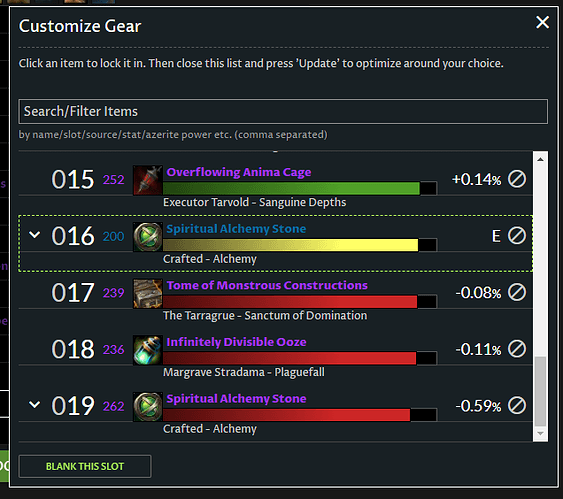
Task: Lock in Overflowing Anima Cage by its name
Action: point(239,172)
